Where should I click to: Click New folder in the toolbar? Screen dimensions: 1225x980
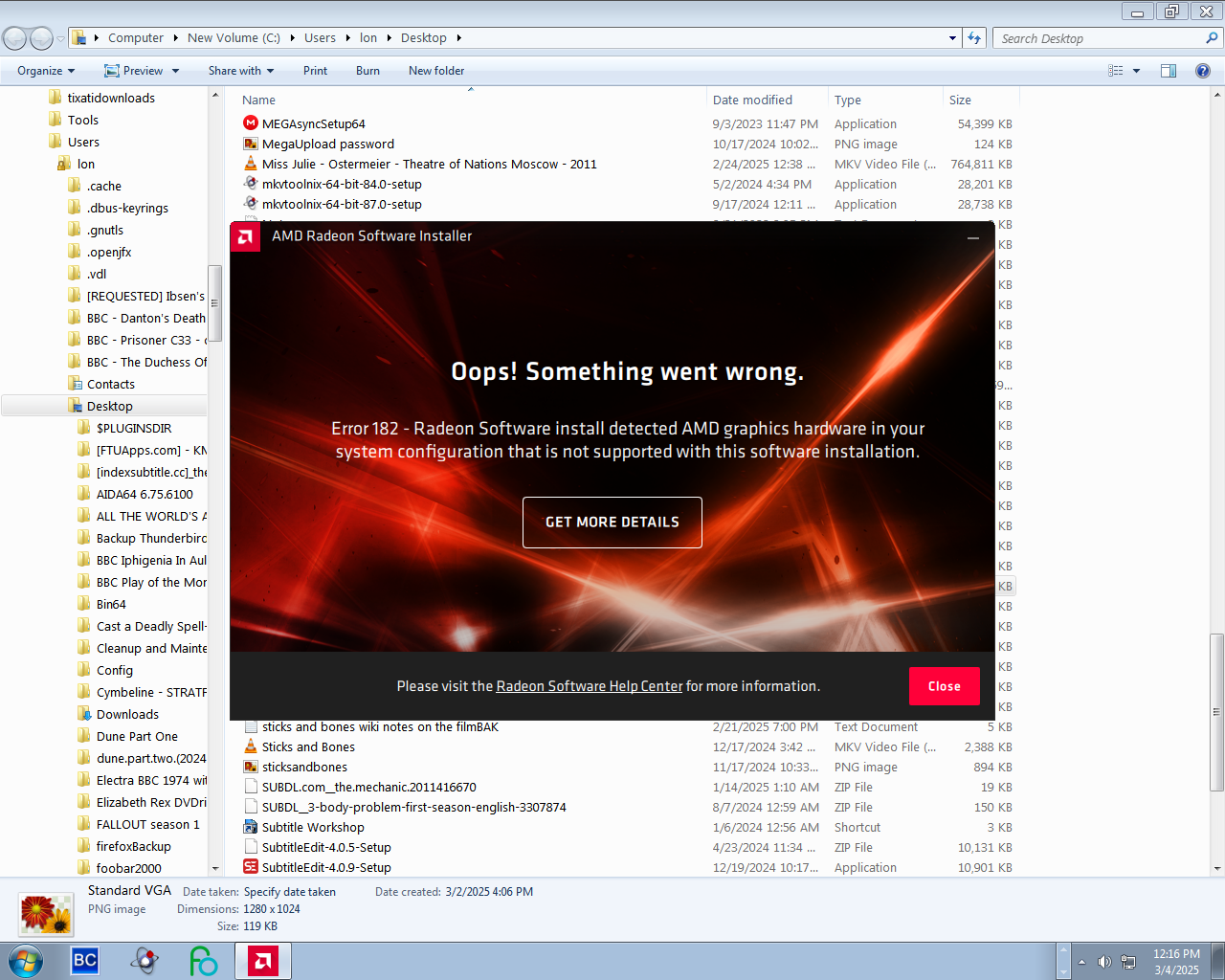tap(436, 71)
